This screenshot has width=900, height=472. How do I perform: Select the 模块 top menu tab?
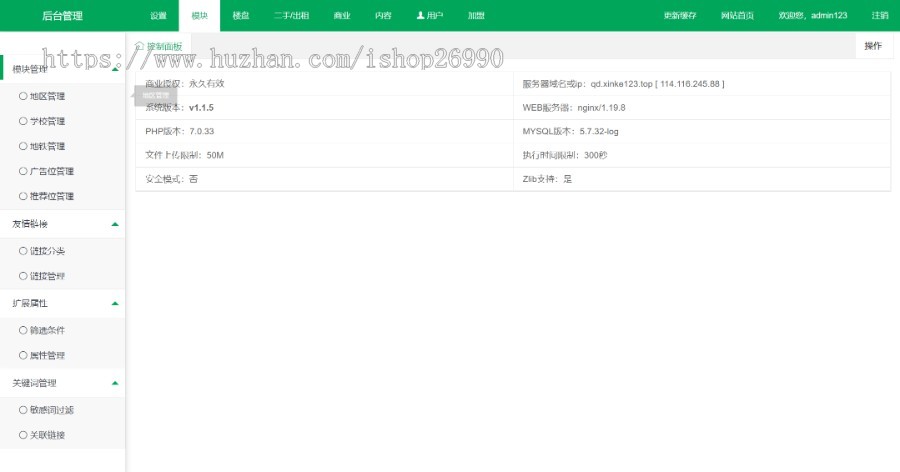pos(200,16)
